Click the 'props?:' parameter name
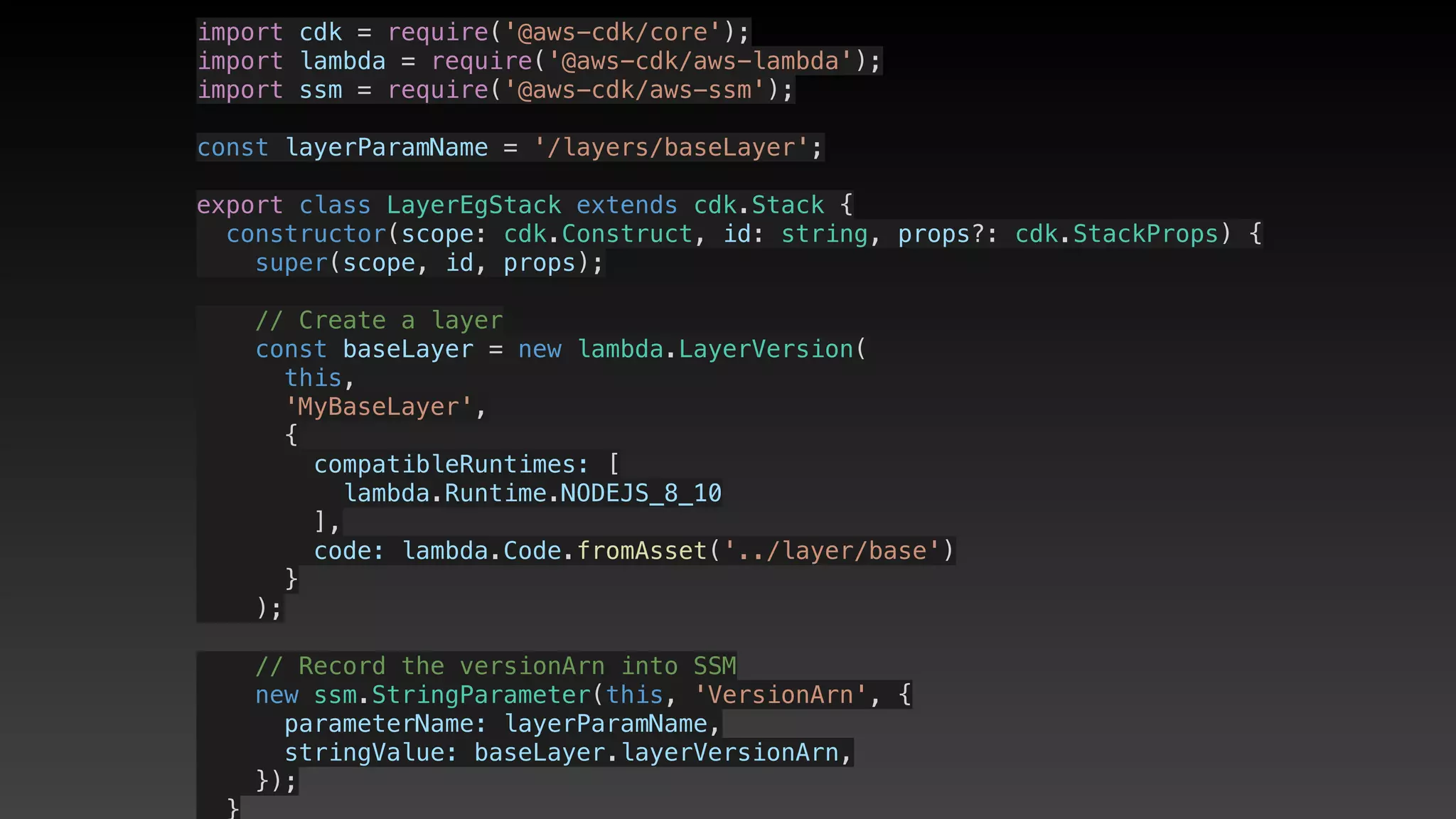 point(948,234)
